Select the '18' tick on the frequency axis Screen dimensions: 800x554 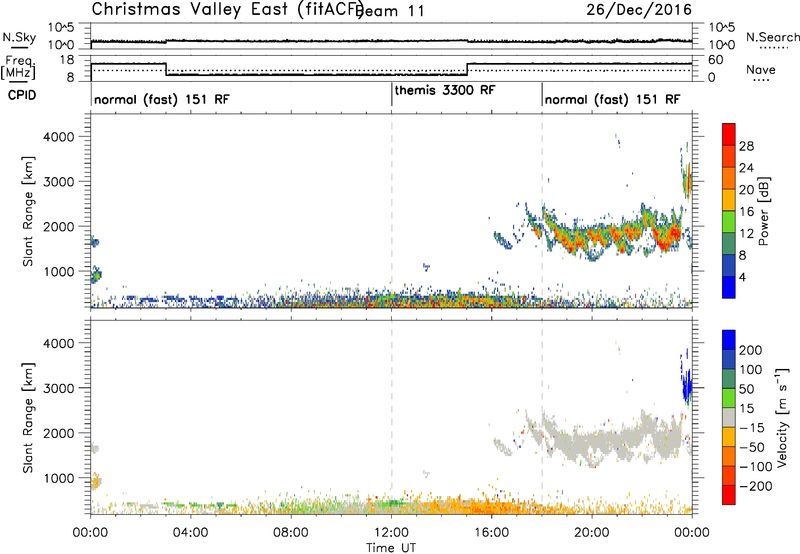[67, 60]
